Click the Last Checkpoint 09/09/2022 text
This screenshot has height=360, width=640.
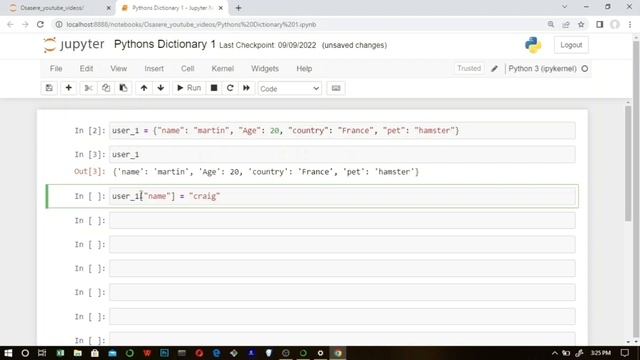pyautogui.click(x=267, y=45)
